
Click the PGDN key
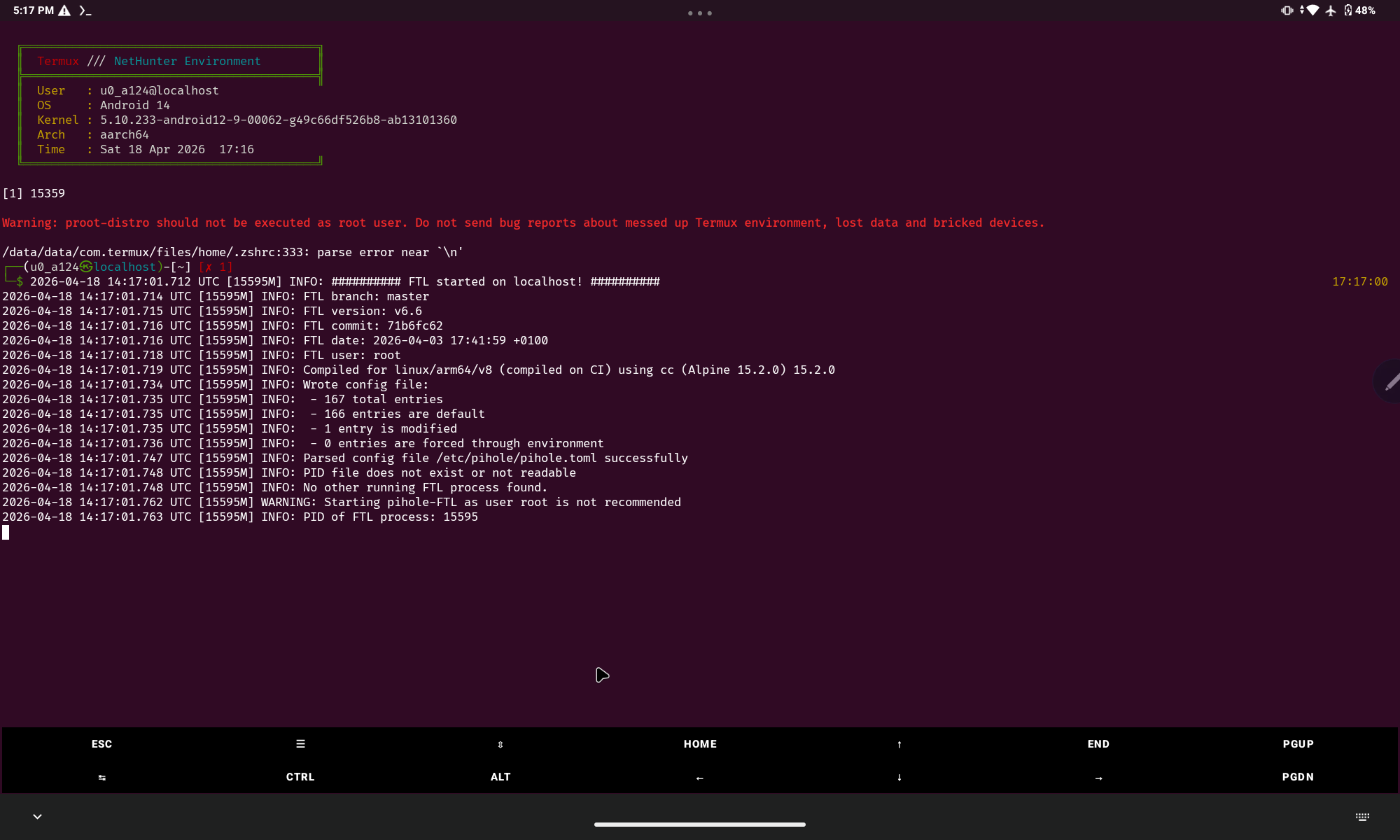click(x=1298, y=777)
